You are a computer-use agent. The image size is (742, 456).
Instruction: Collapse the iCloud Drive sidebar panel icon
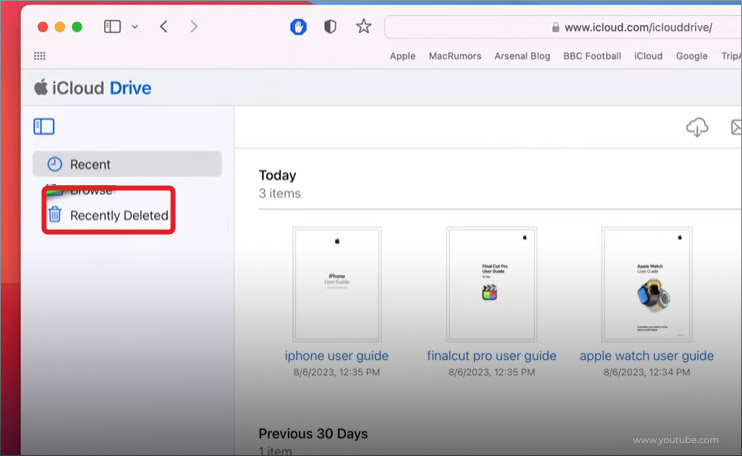(44, 126)
